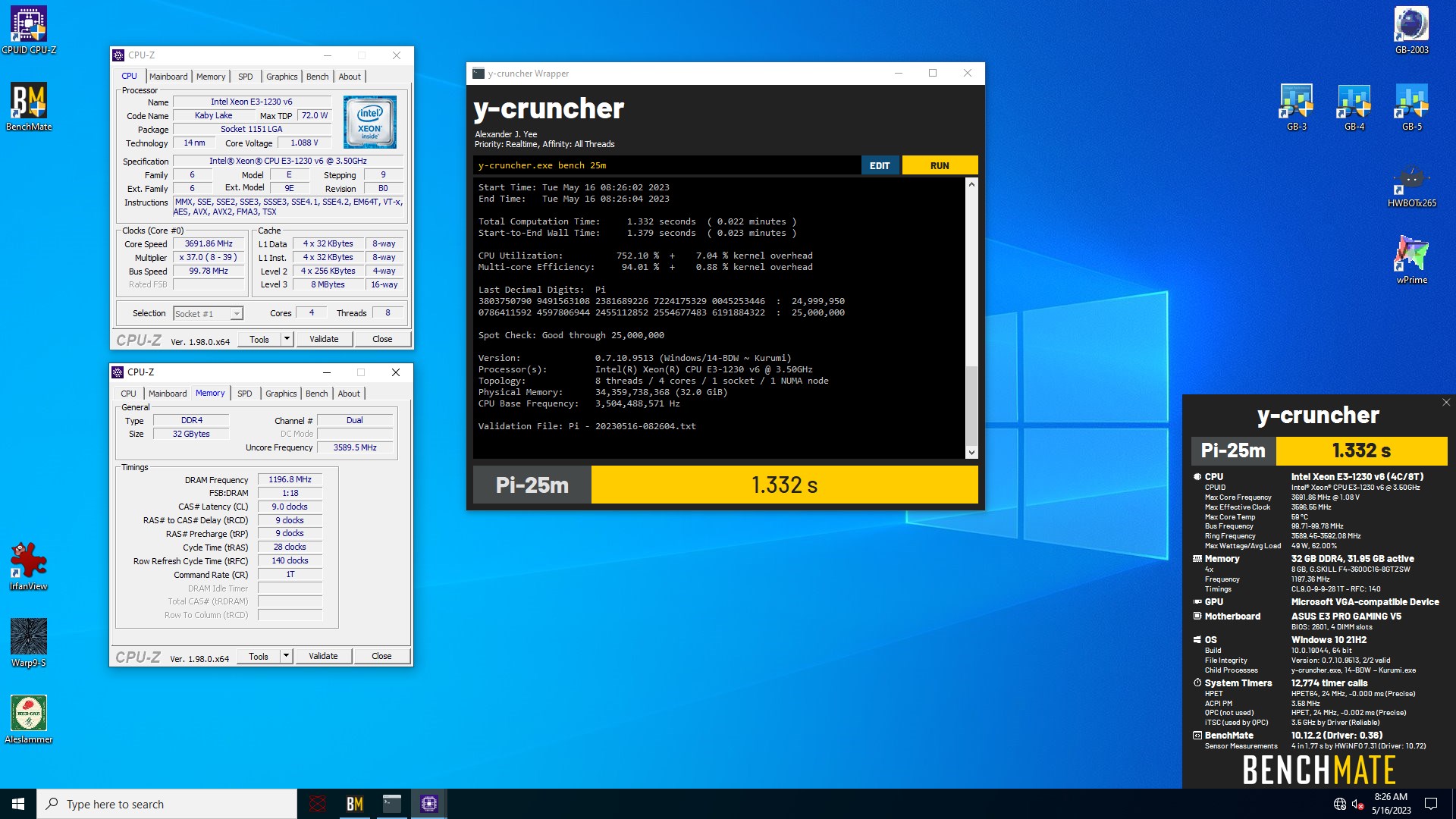Click the y-cruncher Wrapper title bar icon
The height and width of the screenshot is (819, 1456).
(479, 74)
